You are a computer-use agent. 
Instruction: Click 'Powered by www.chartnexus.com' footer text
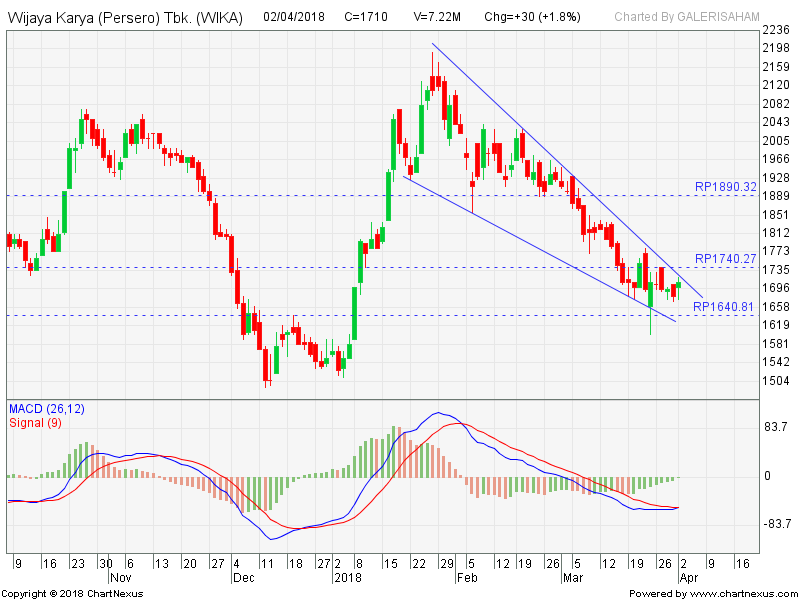[x=713, y=594]
